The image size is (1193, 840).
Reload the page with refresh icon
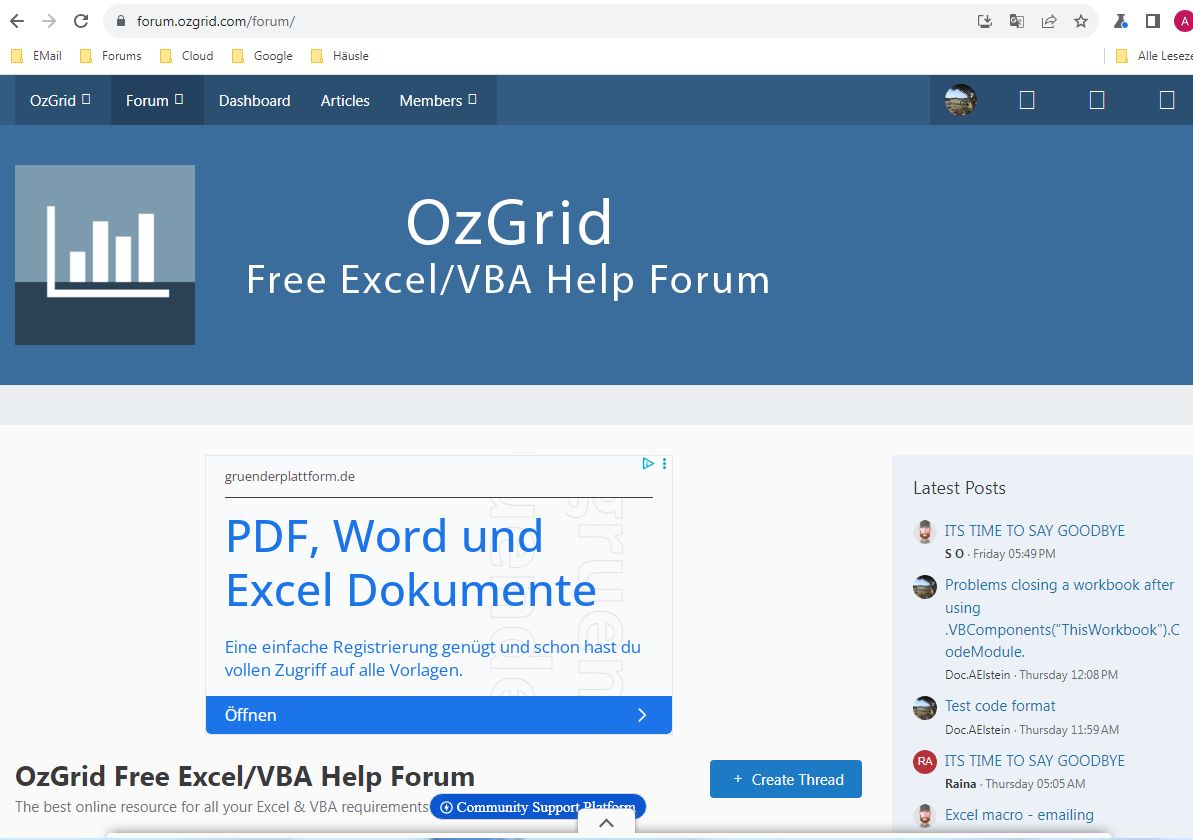click(x=81, y=21)
